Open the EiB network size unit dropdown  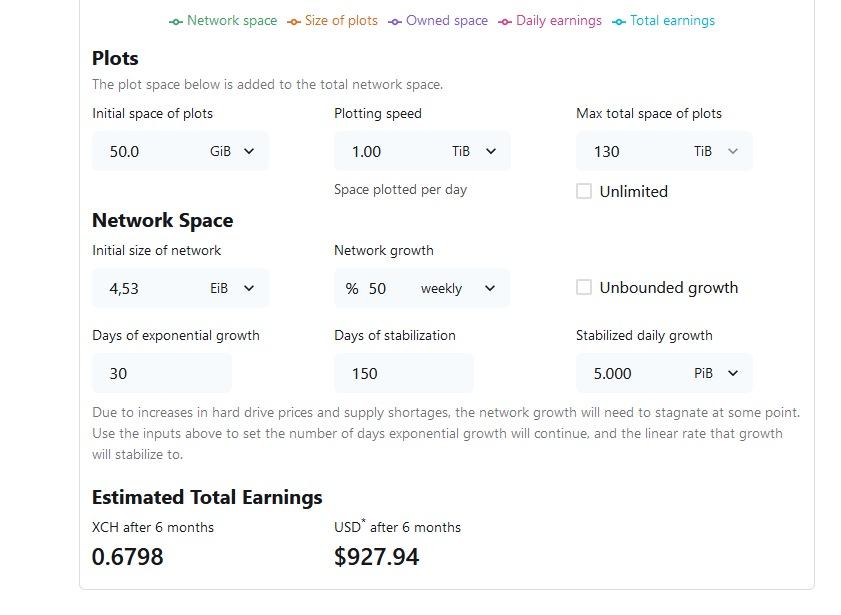[x=232, y=288]
